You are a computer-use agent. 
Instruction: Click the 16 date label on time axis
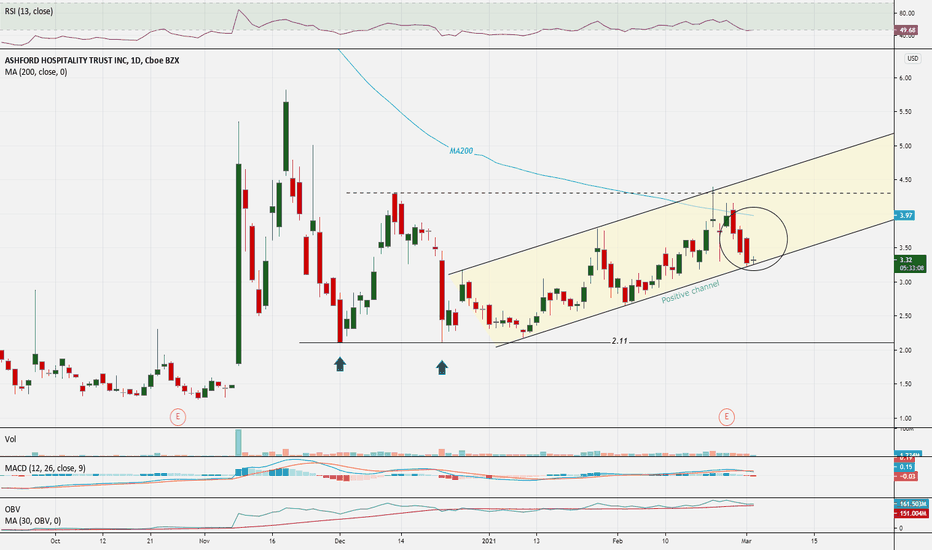272,541
